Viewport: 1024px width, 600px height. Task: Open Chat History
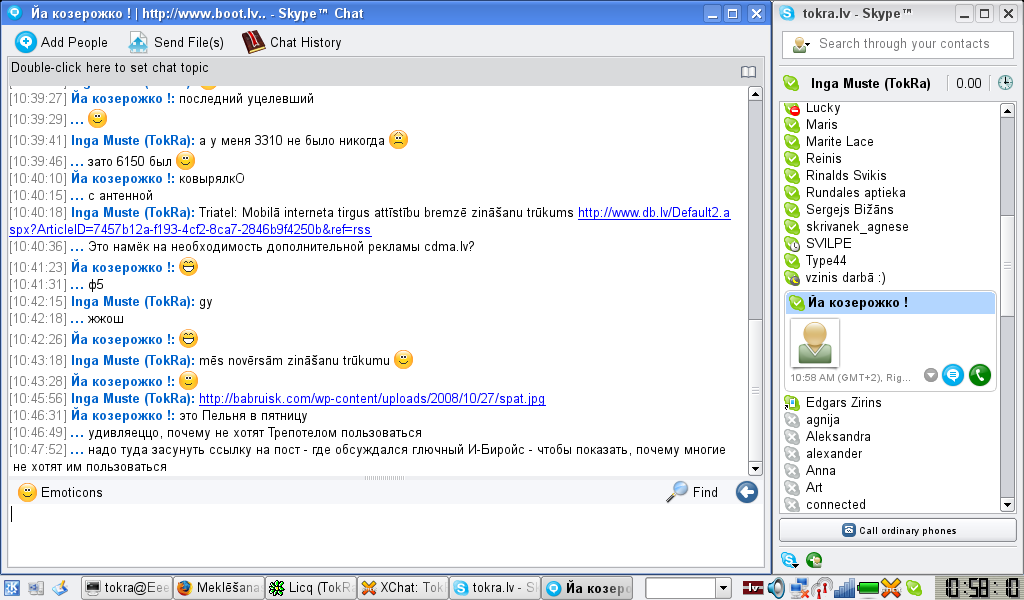pyautogui.click(x=292, y=42)
